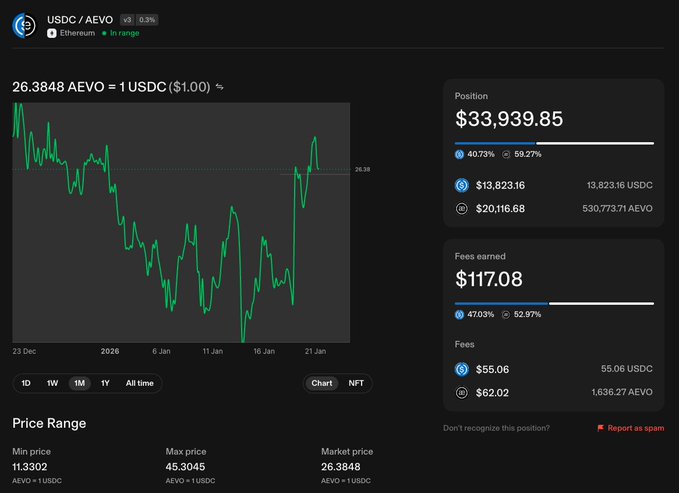Click the Report as spam link
The image size is (679, 493).
[x=636, y=428]
